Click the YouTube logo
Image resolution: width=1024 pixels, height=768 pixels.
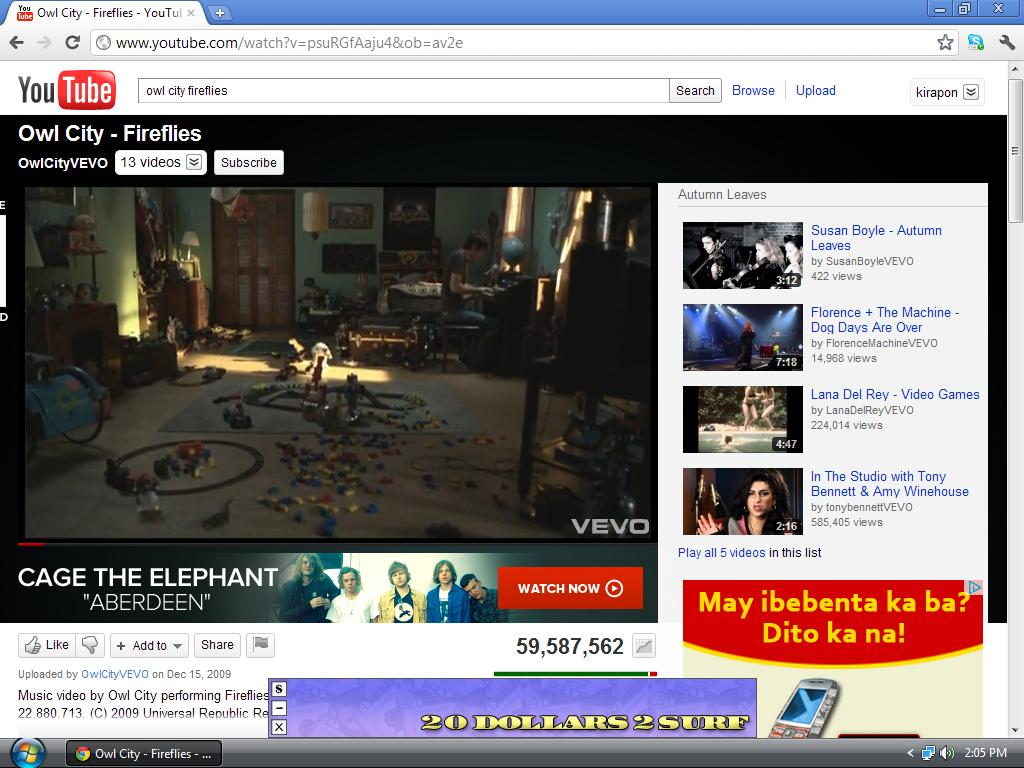tap(67, 90)
